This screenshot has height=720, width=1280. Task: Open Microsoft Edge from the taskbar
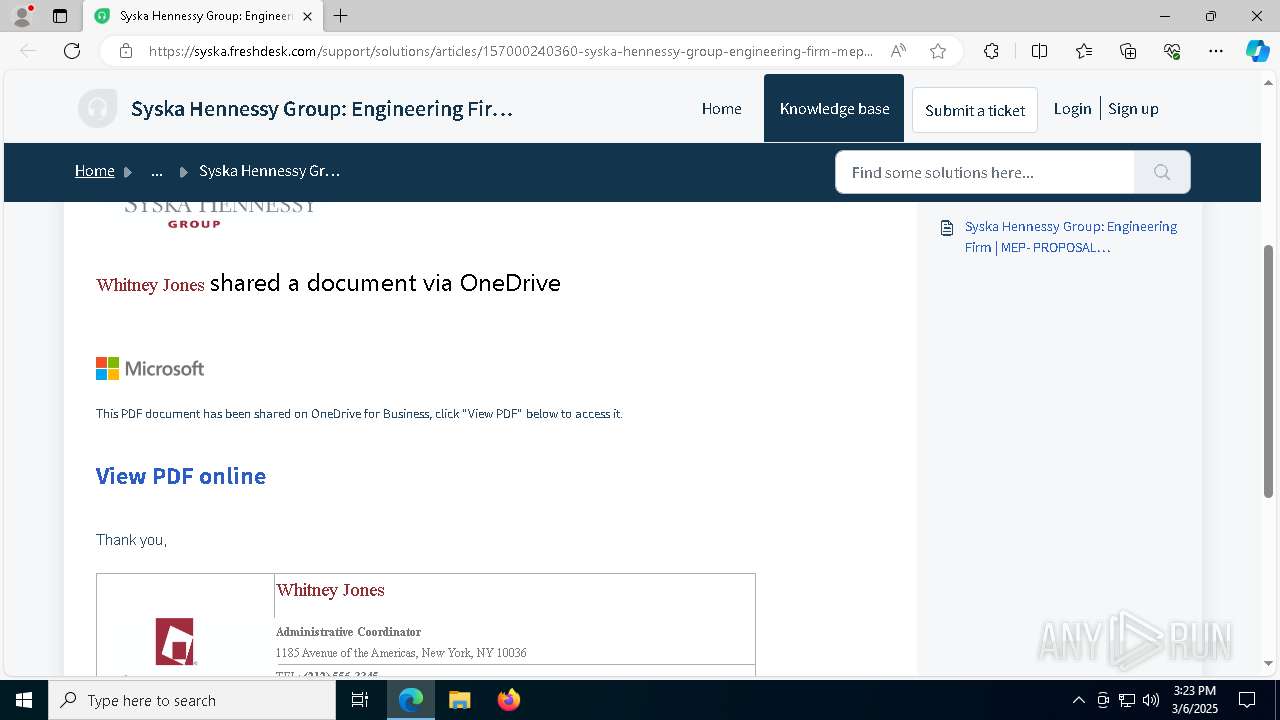pos(411,700)
